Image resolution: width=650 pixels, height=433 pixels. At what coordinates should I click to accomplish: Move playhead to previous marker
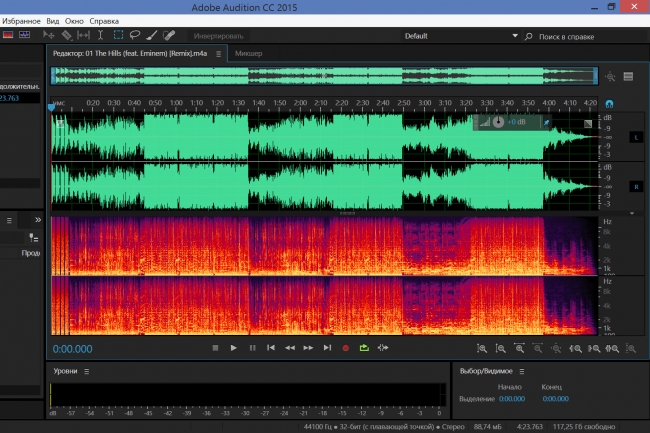click(x=271, y=348)
